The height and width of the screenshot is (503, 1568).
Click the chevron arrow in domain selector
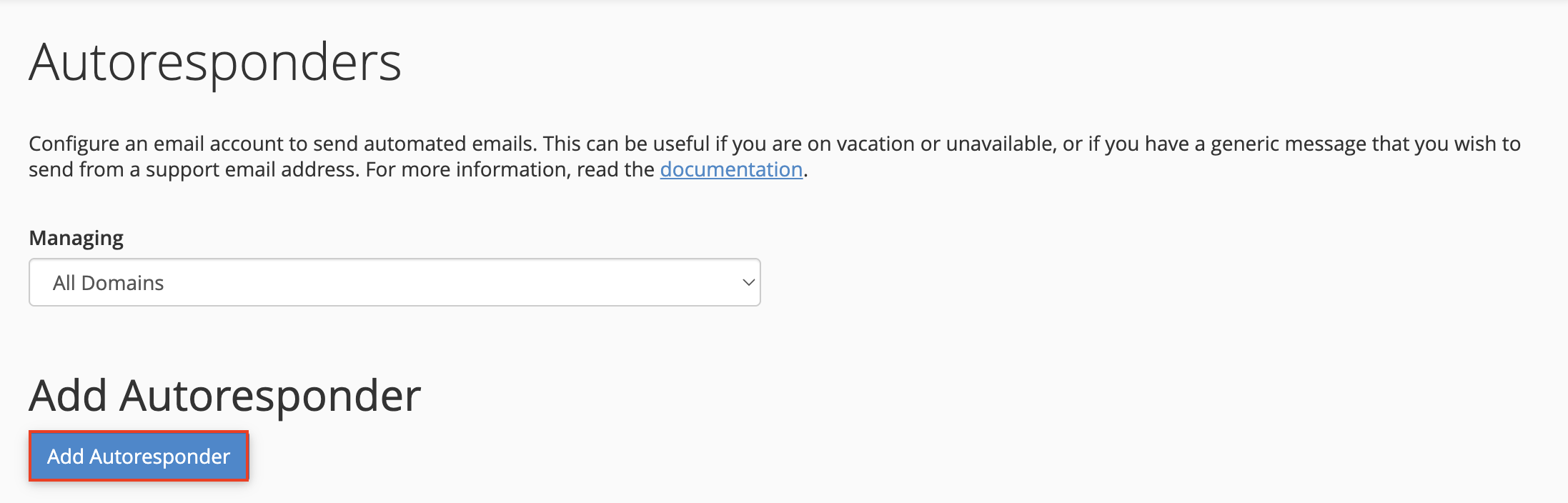[x=748, y=282]
